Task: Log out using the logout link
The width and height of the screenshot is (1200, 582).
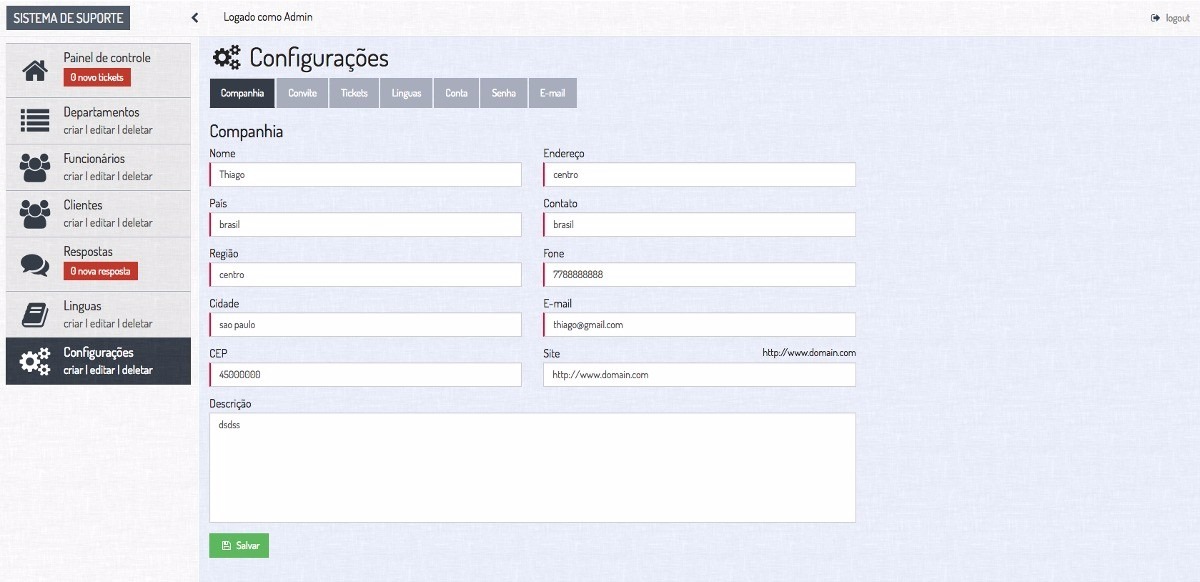Action: click(1171, 18)
